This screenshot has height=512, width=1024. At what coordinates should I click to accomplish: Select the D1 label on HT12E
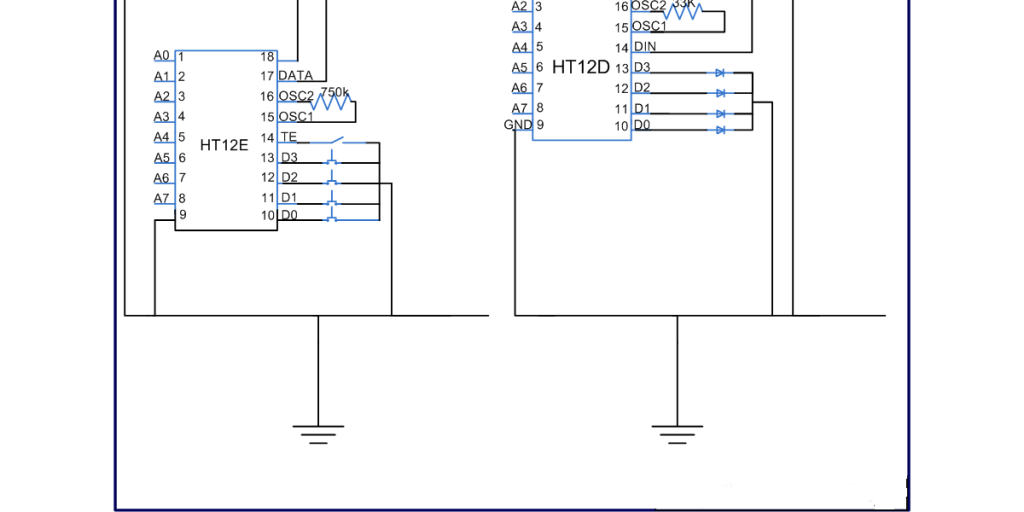click(289, 197)
